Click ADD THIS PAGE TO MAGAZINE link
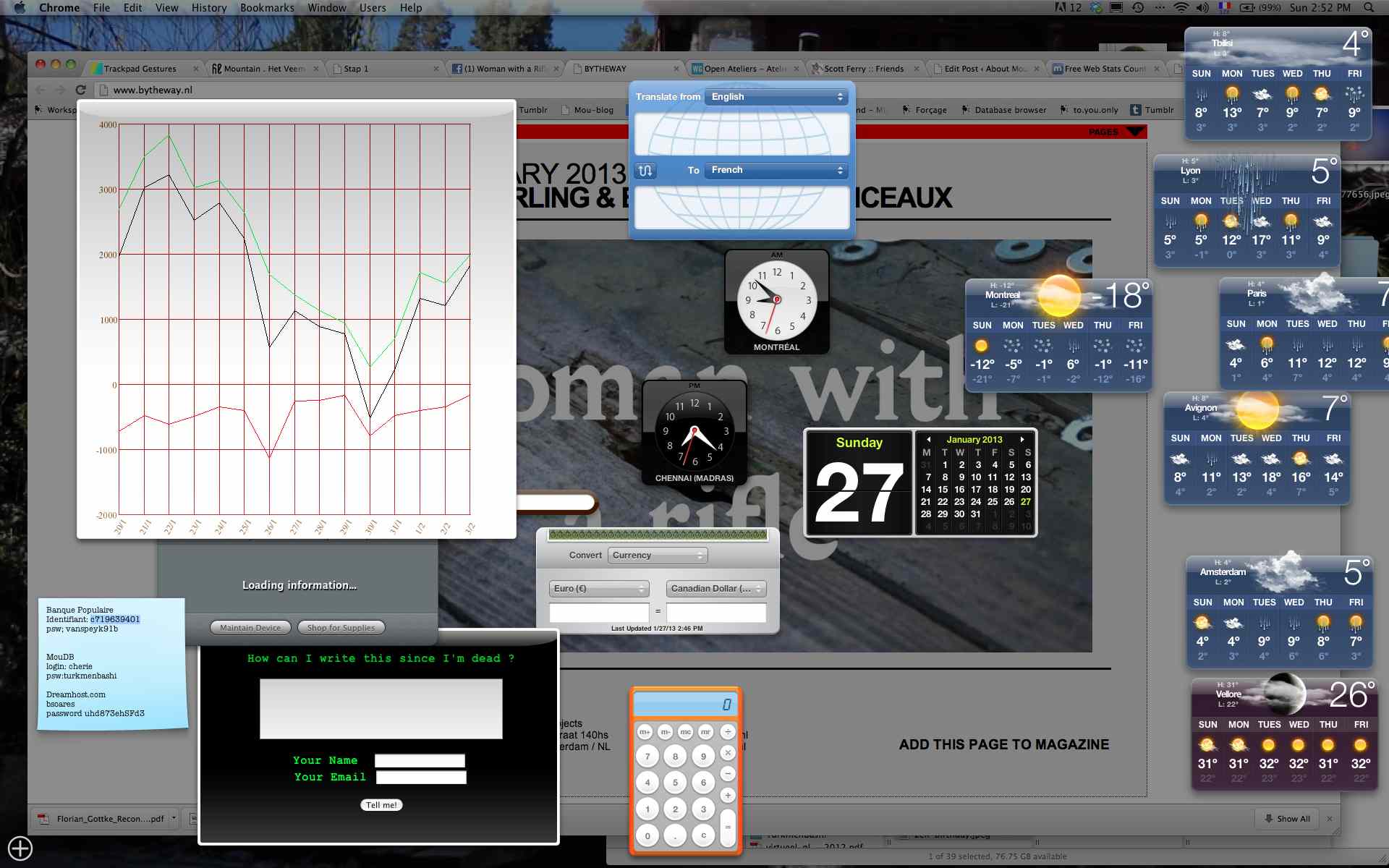Image resolution: width=1389 pixels, height=868 pixels. (1003, 744)
